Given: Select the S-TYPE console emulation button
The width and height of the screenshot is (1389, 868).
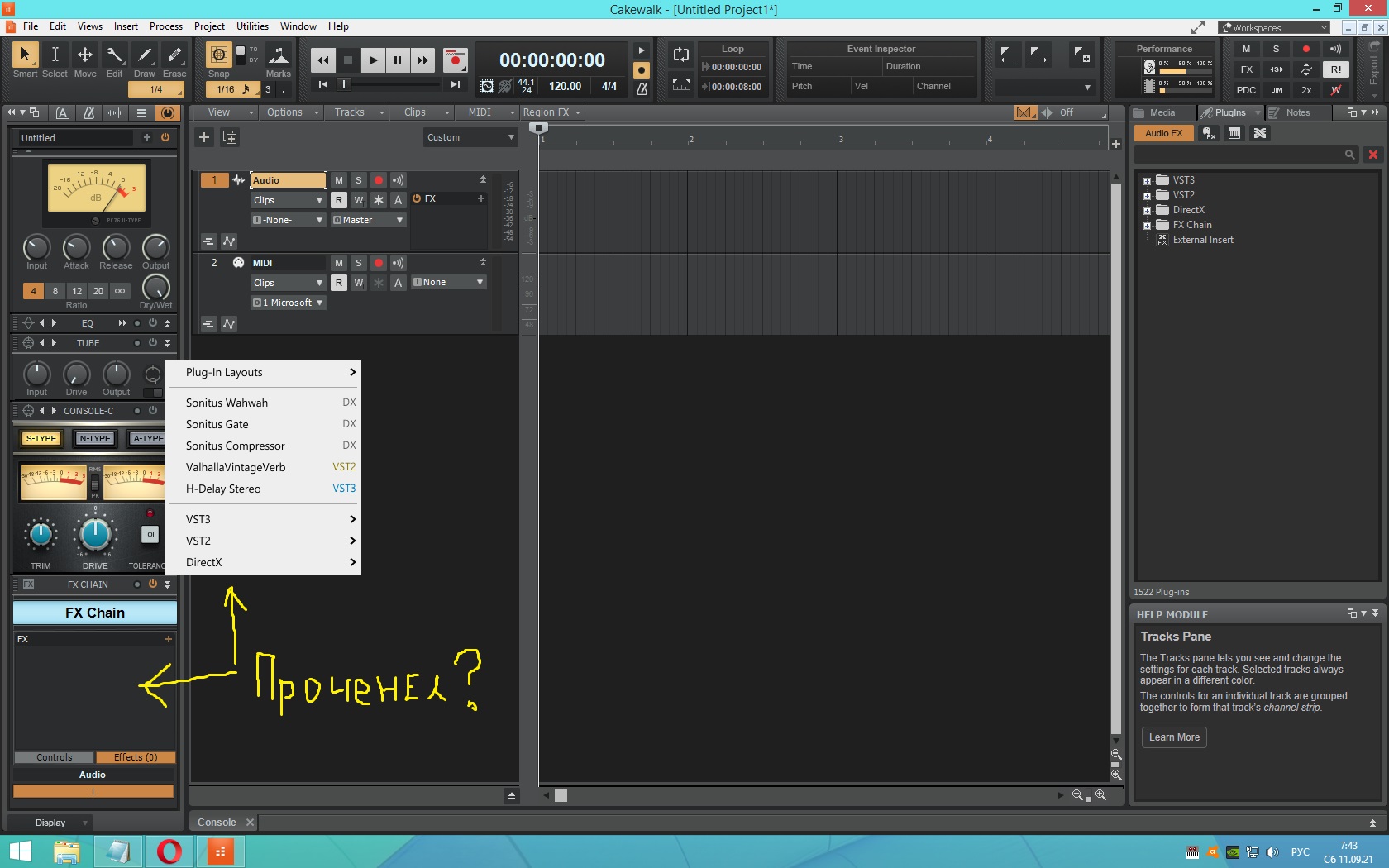Looking at the screenshot, I should (41, 439).
